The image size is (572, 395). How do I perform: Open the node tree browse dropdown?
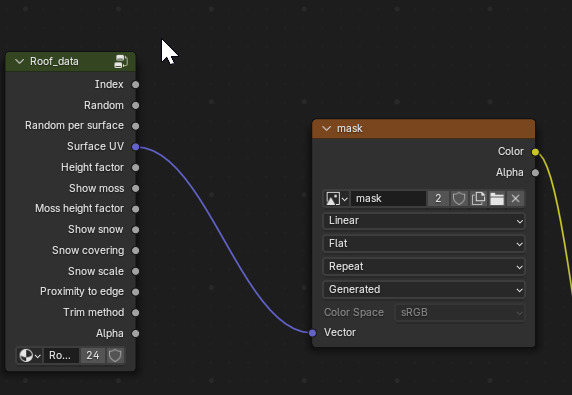pos(30,356)
